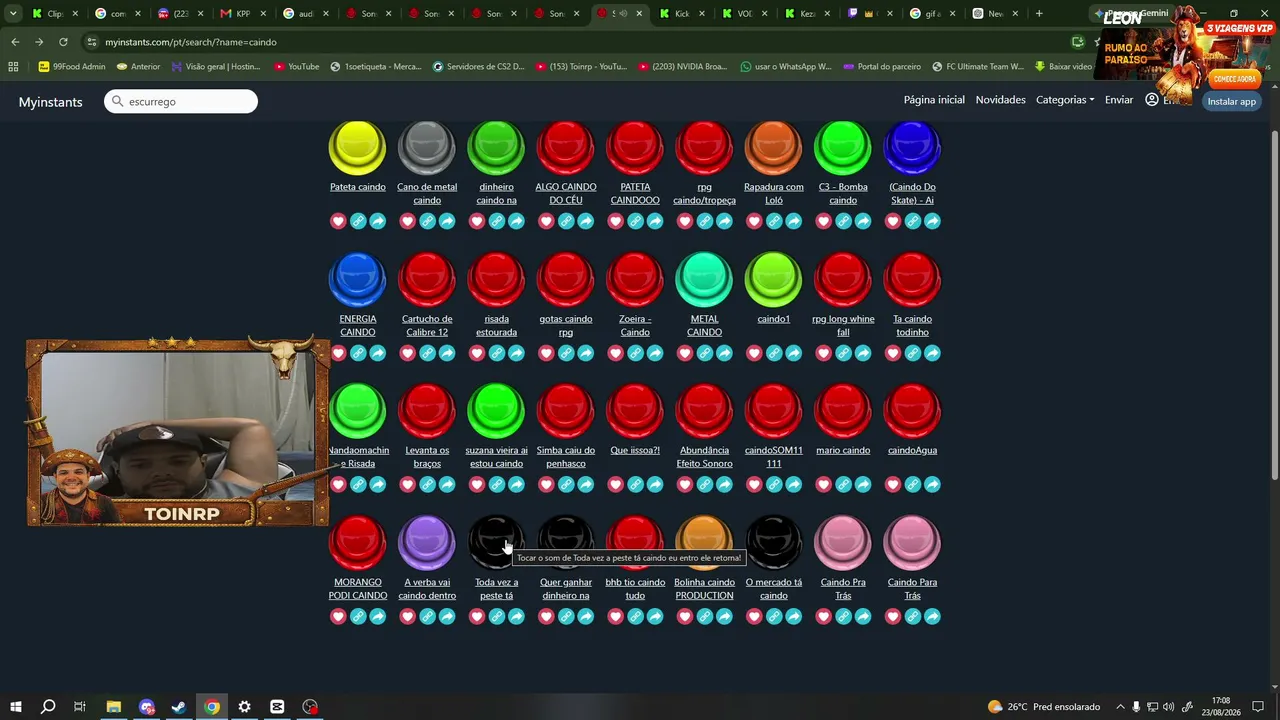Favorite the Levanta os braços sound
The height and width of the screenshot is (720, 1280).
[x=407, y=485]
